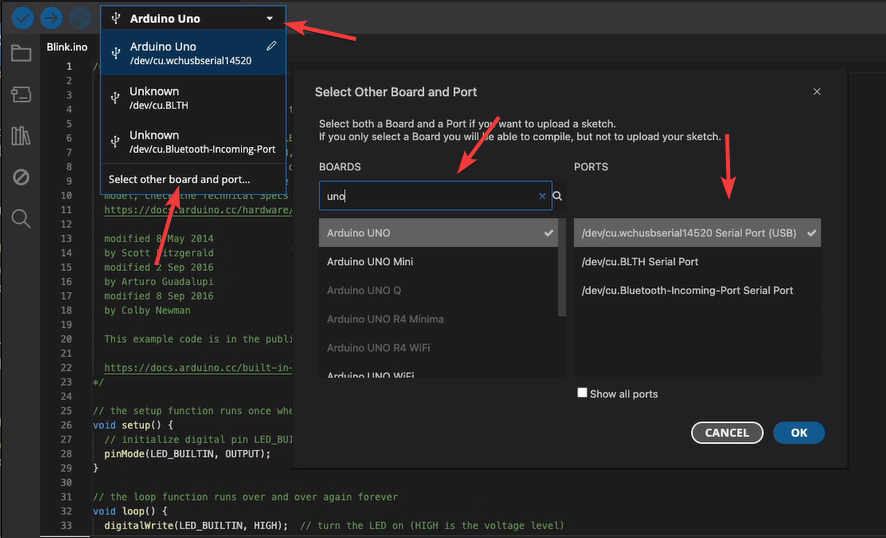Select Arduino UNO in boards list
Image resolution: width=886 pixels, height=538 pixels.
click(x=438, y=233)
